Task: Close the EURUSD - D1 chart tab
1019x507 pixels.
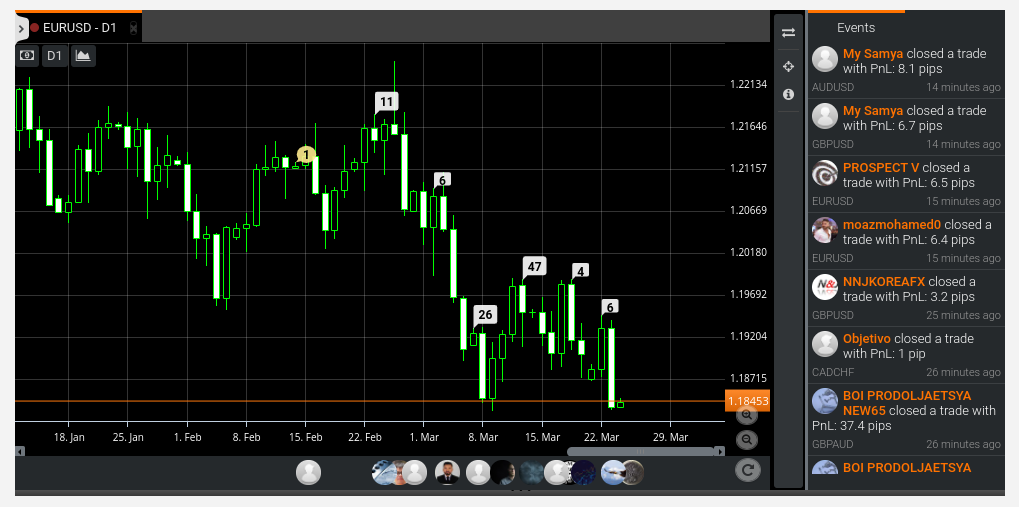Action: (x=133, y=28)
